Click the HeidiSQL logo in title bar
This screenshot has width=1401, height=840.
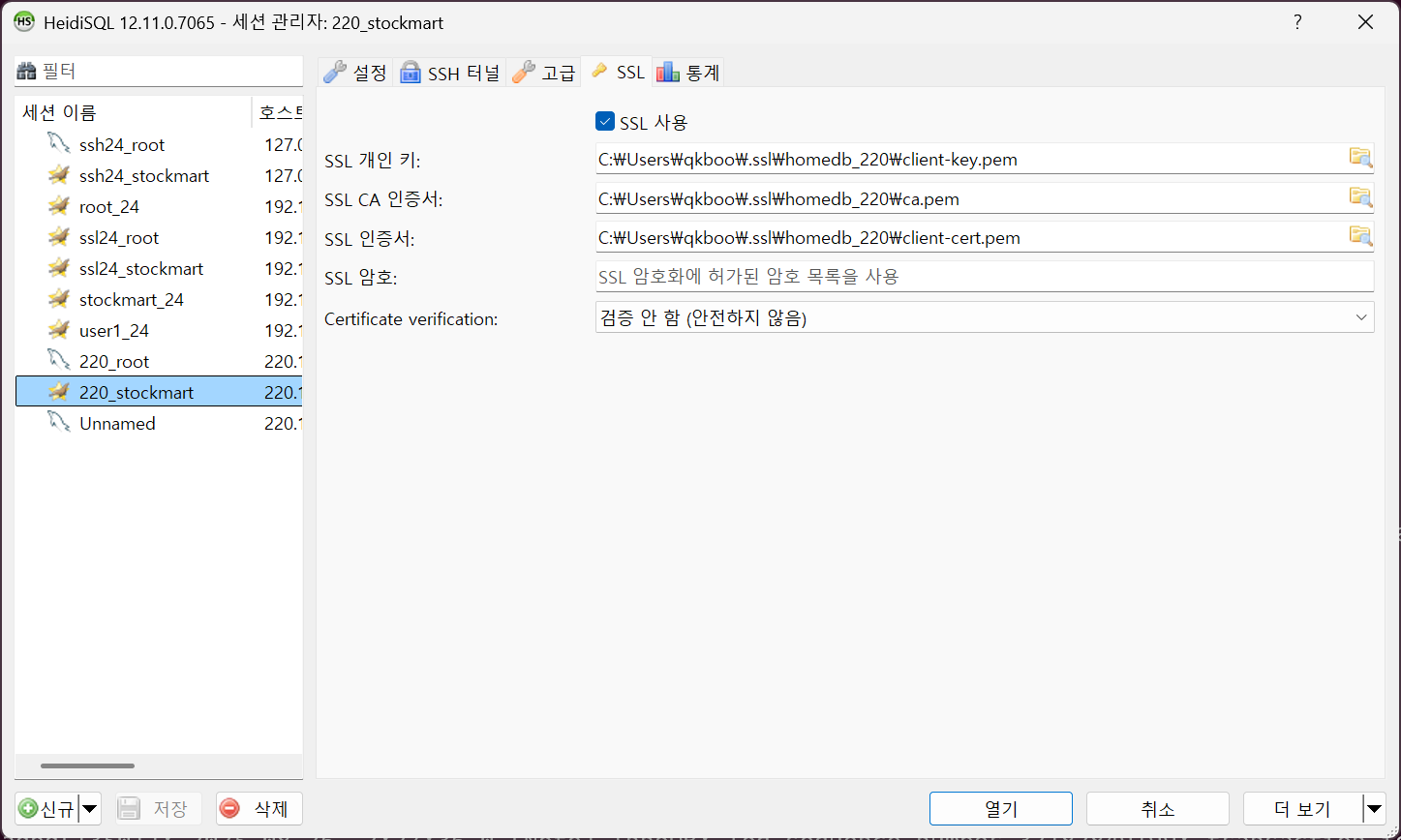(24, 22)
